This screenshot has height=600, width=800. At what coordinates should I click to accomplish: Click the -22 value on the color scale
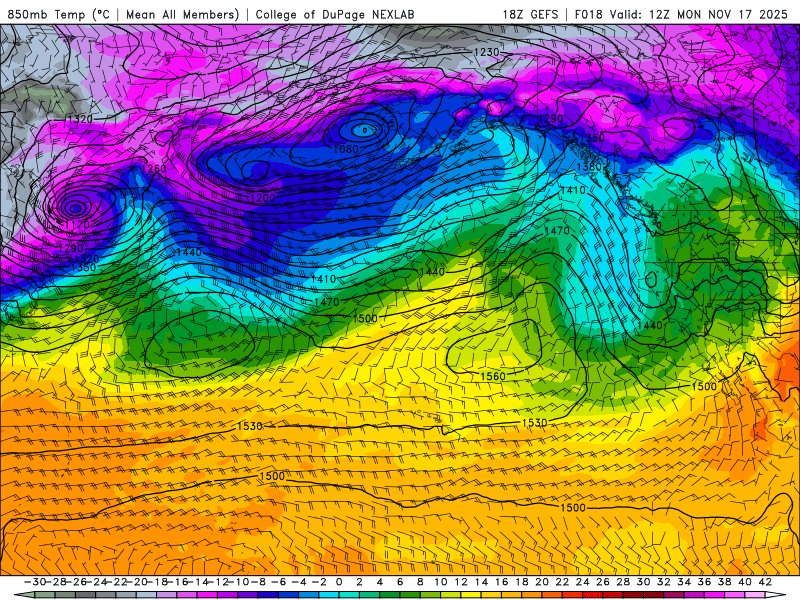[x=116, y=582]
